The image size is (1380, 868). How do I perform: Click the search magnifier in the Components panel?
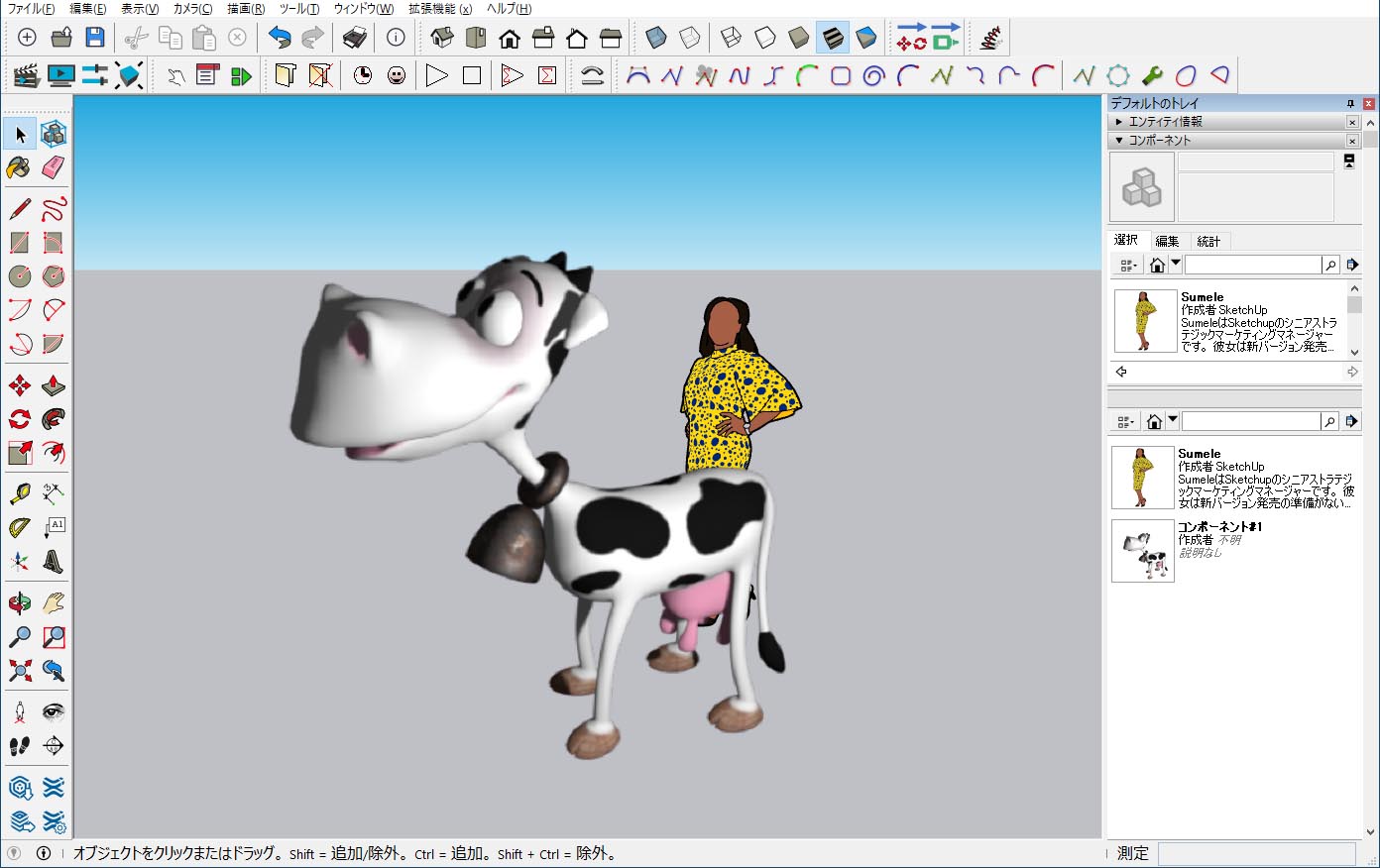pos(1330,265)
